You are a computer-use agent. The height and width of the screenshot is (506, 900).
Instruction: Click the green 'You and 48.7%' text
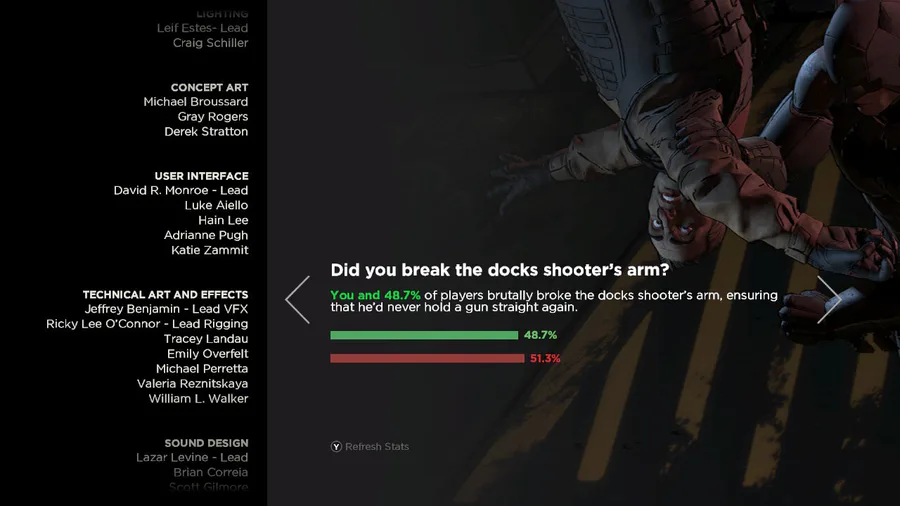click(x=375, y=295)
